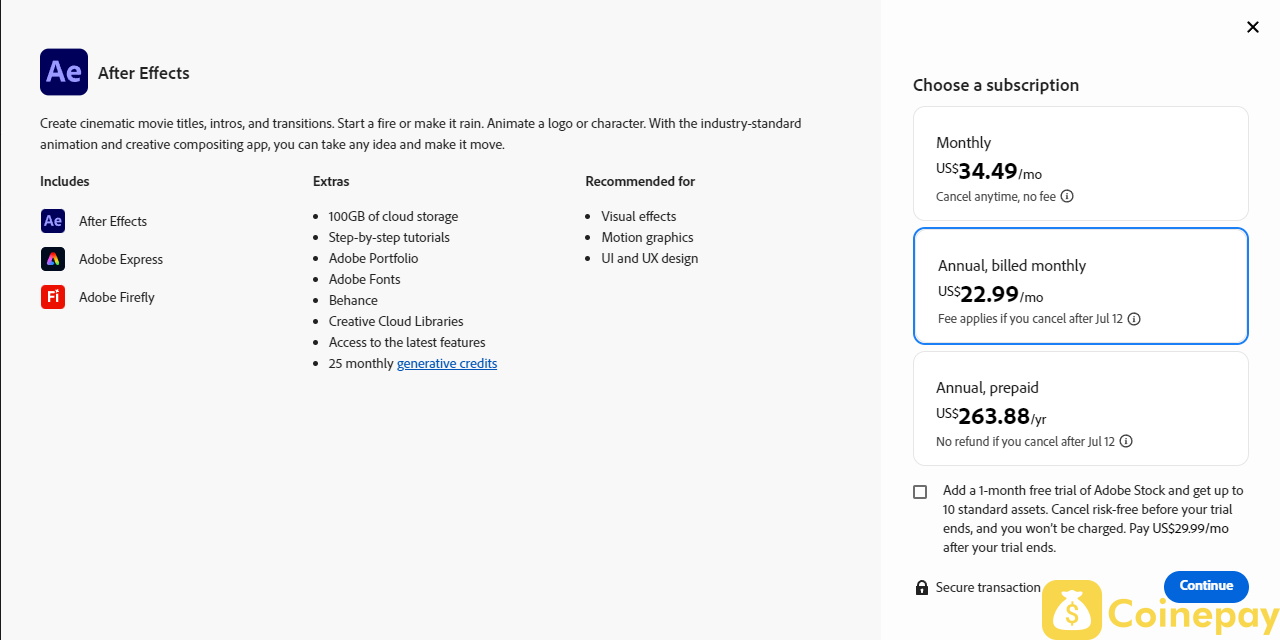Click 'UI and UX design' recommendation
This screenshot has width=1280, height=640.
(x=650, y=258)
